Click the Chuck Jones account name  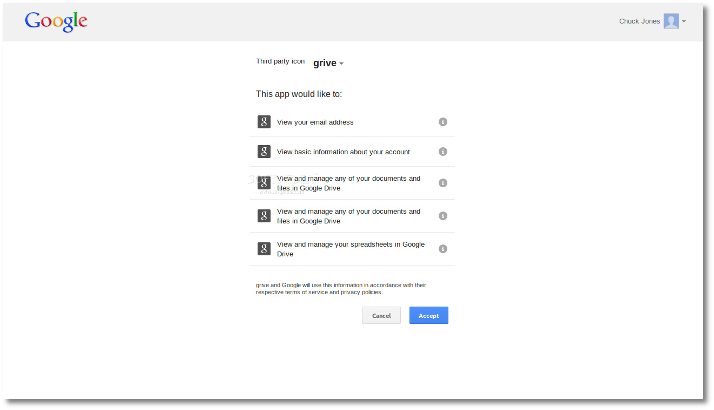click(x=639, y=21)
